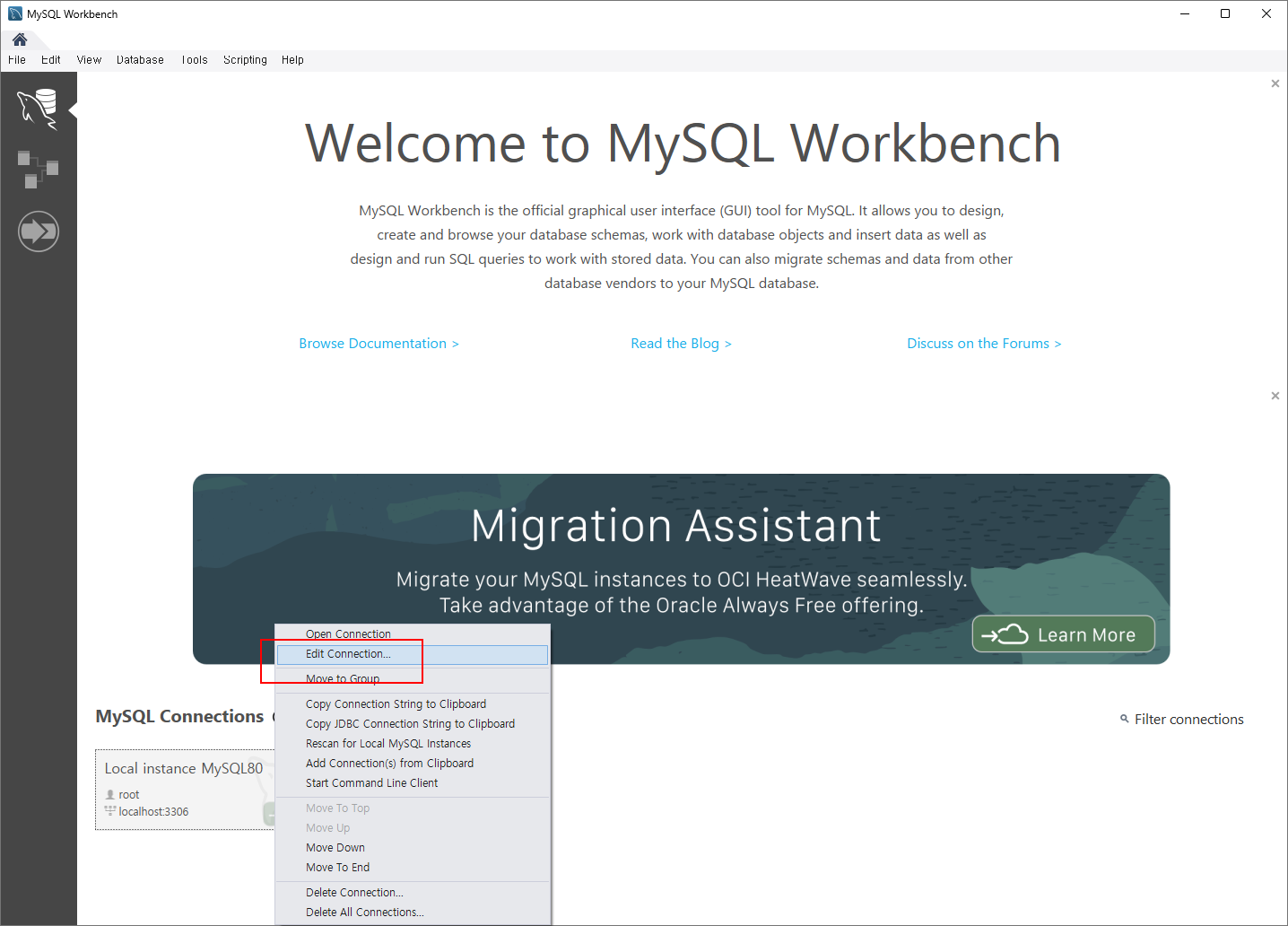Choose Move to Group... menu entry
1288x926 pixels.
click(x=413, y=678)
